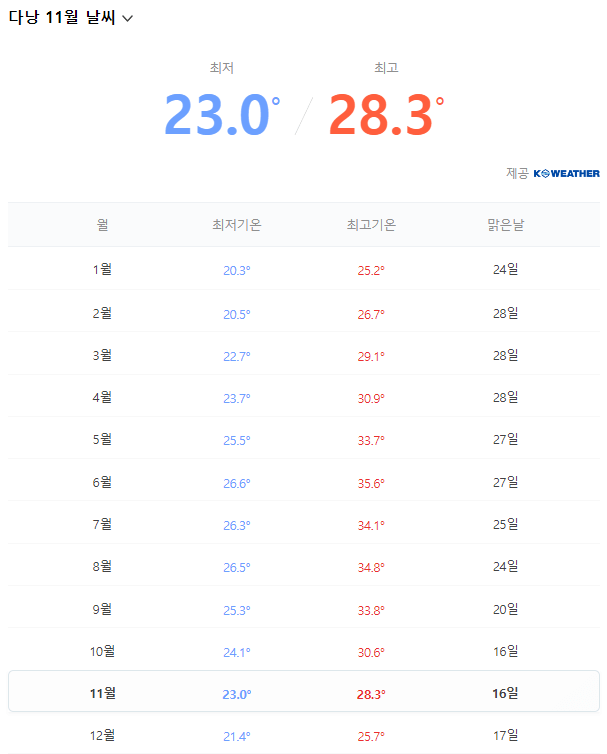The height and width of the screenshot is (754, 607).
Task: Click 26.5° low temperature for 8월
Action: click(x=237, y=567)
